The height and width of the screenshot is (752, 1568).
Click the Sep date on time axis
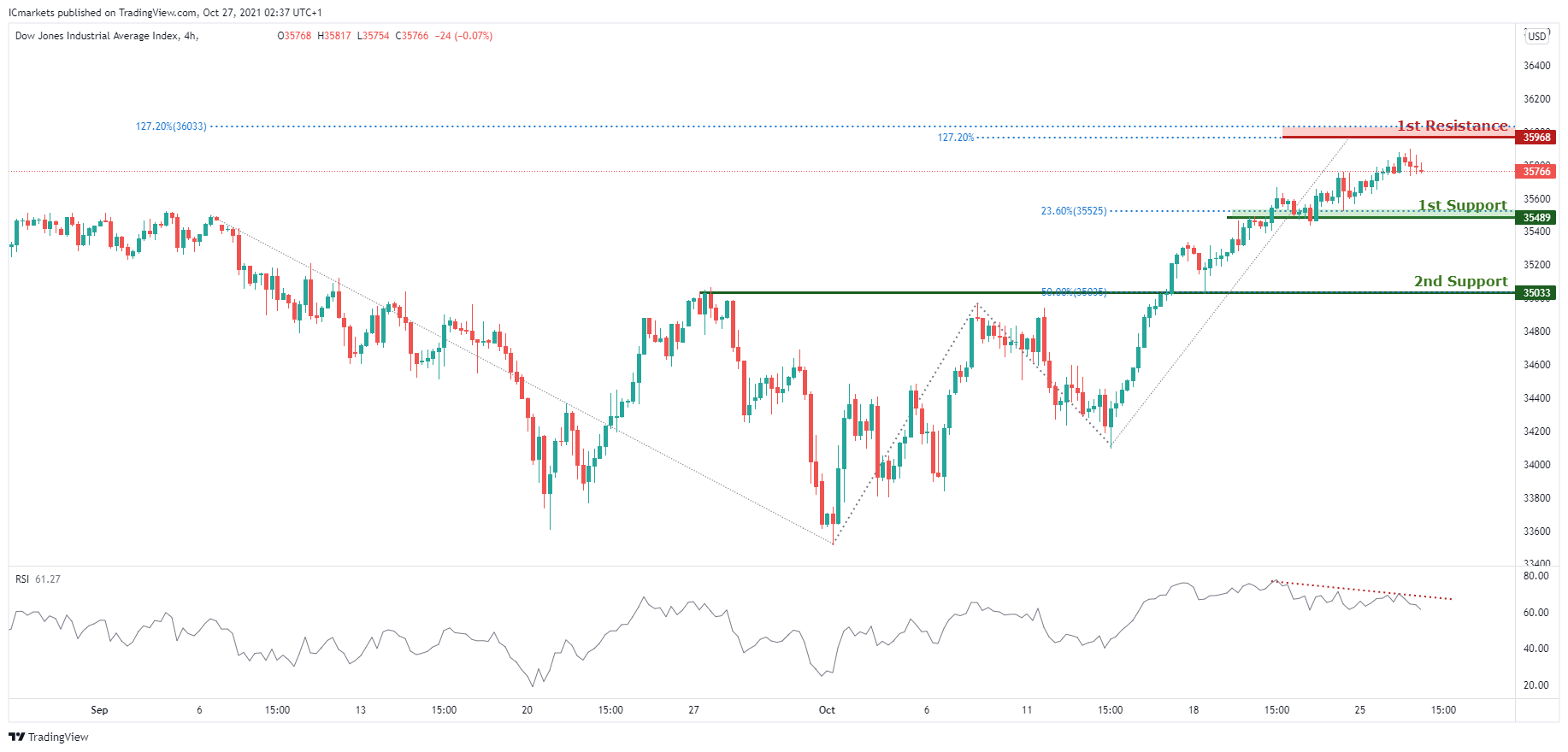99,710
